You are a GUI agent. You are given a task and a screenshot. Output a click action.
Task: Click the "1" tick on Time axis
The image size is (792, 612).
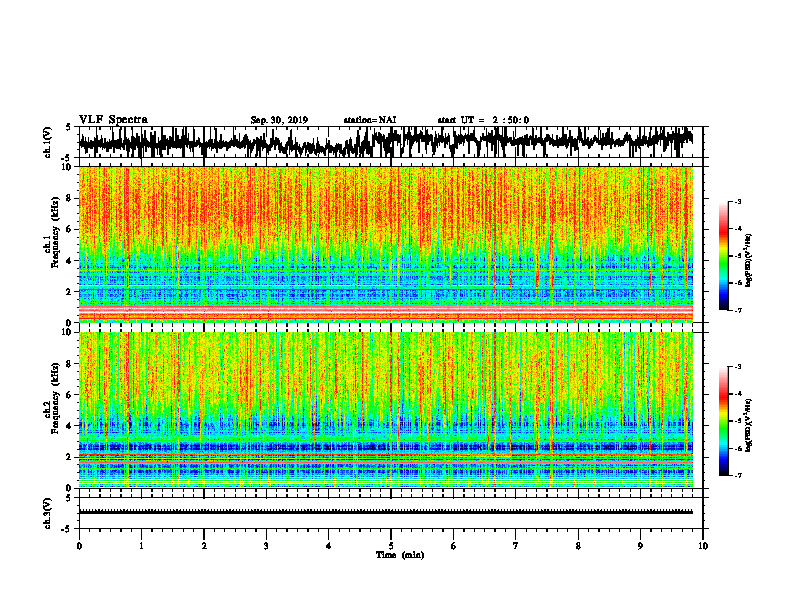(x=141, y=546)
